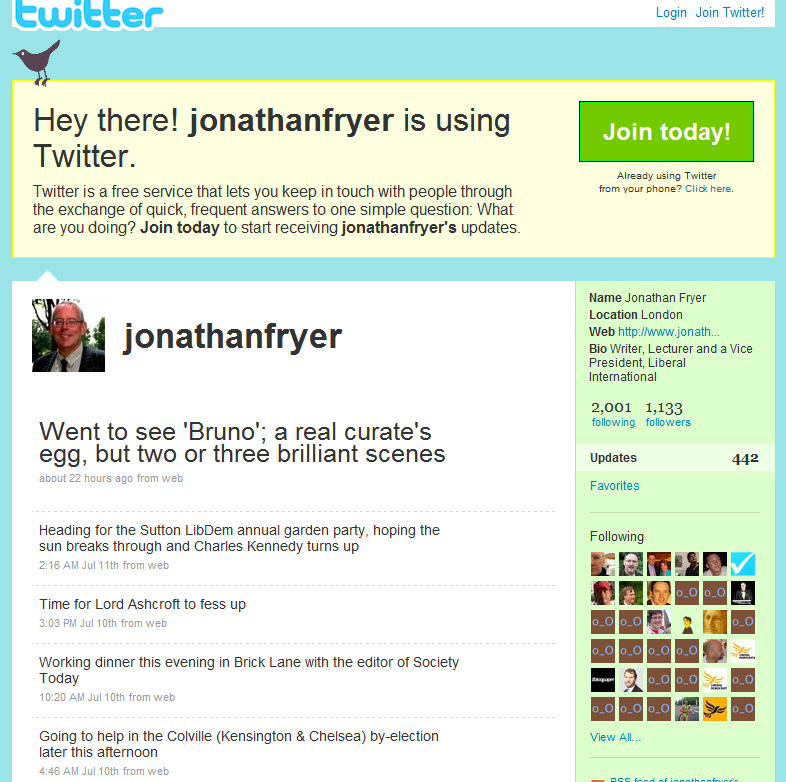Click the Login link
The width and height of the screenshot is (786, 782).
pos(671,13)
